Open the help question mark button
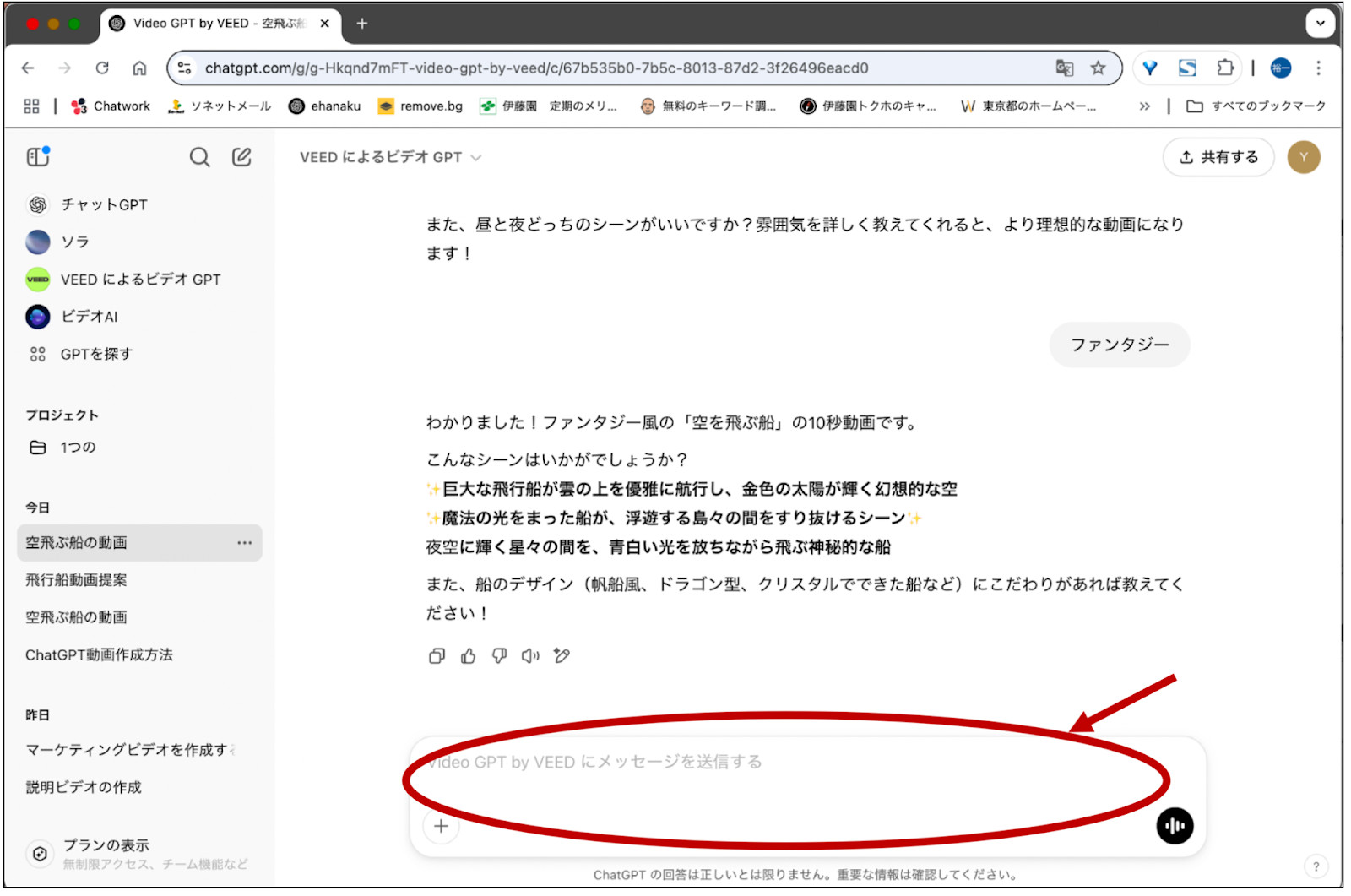This screenshot has height=896, width=1351. click(x=1316, y=866)
